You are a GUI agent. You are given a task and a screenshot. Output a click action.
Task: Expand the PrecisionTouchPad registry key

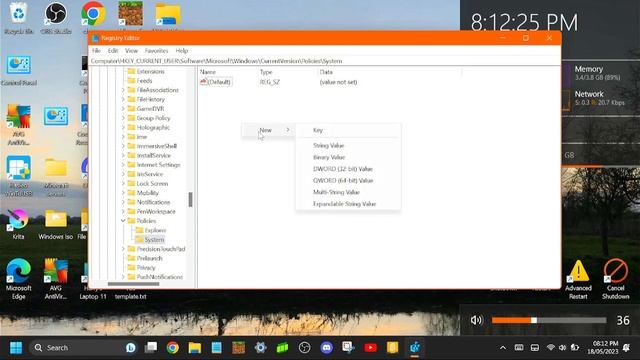pos(123,249)
